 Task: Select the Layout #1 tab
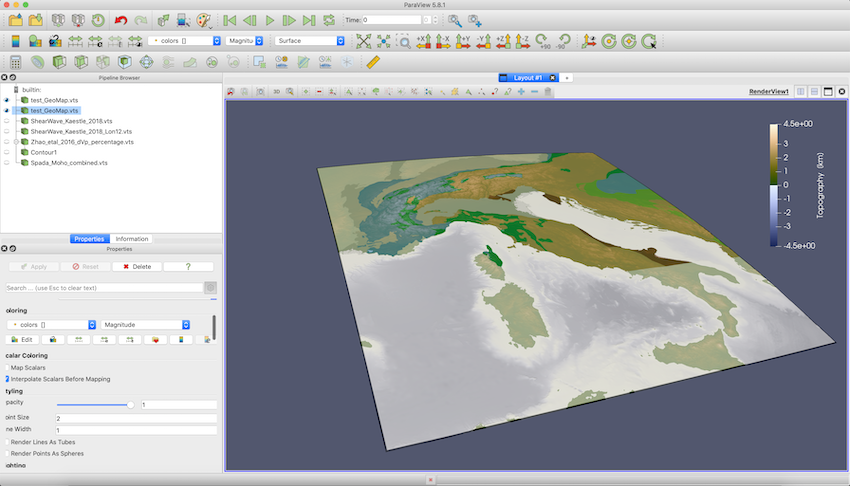tap(526, 77)
